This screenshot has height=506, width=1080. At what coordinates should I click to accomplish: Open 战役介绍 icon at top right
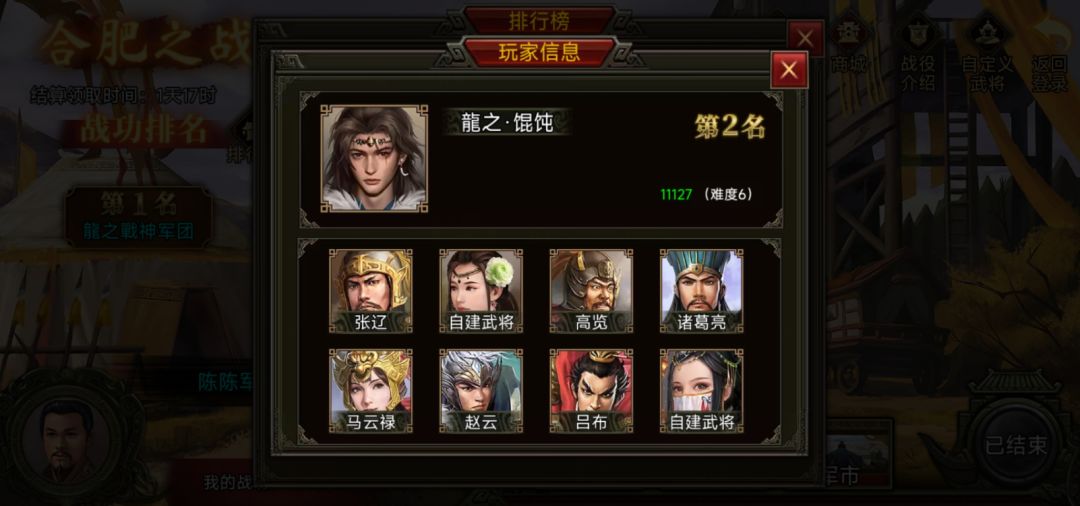pos(917,53)
